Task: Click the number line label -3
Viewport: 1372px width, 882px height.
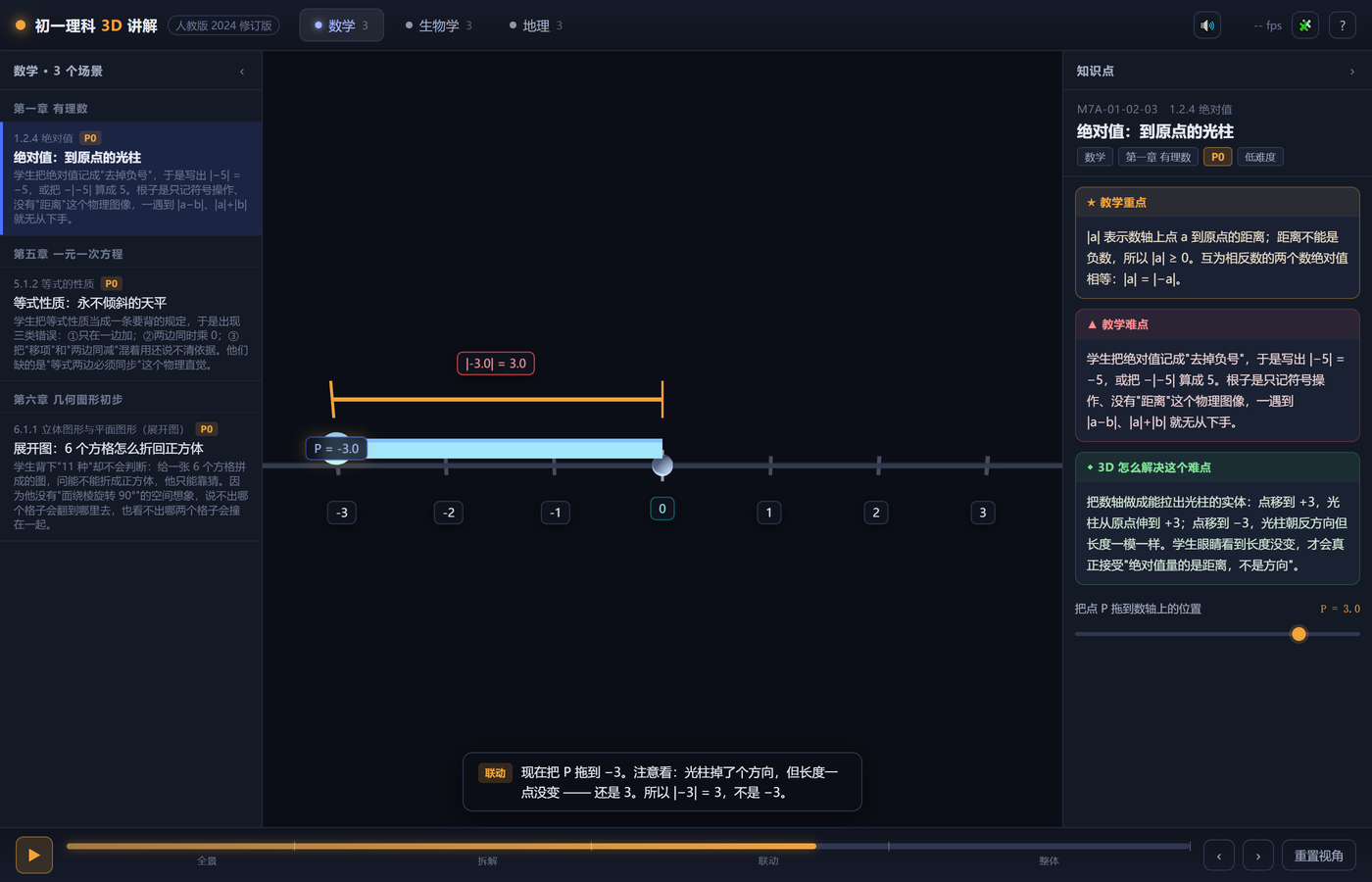Action: tap(342, 513)
